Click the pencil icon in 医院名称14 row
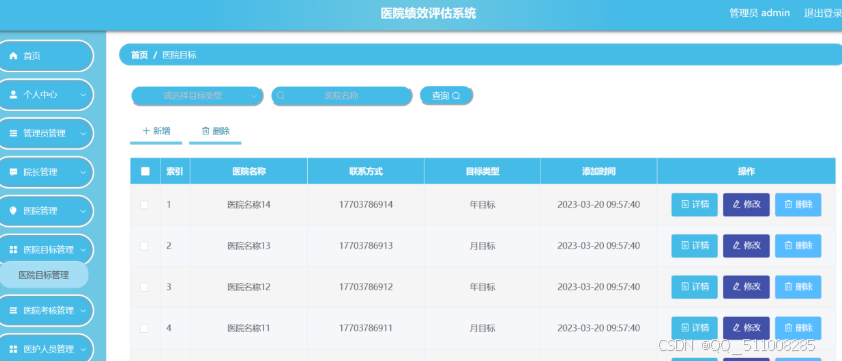 [737, 204]
